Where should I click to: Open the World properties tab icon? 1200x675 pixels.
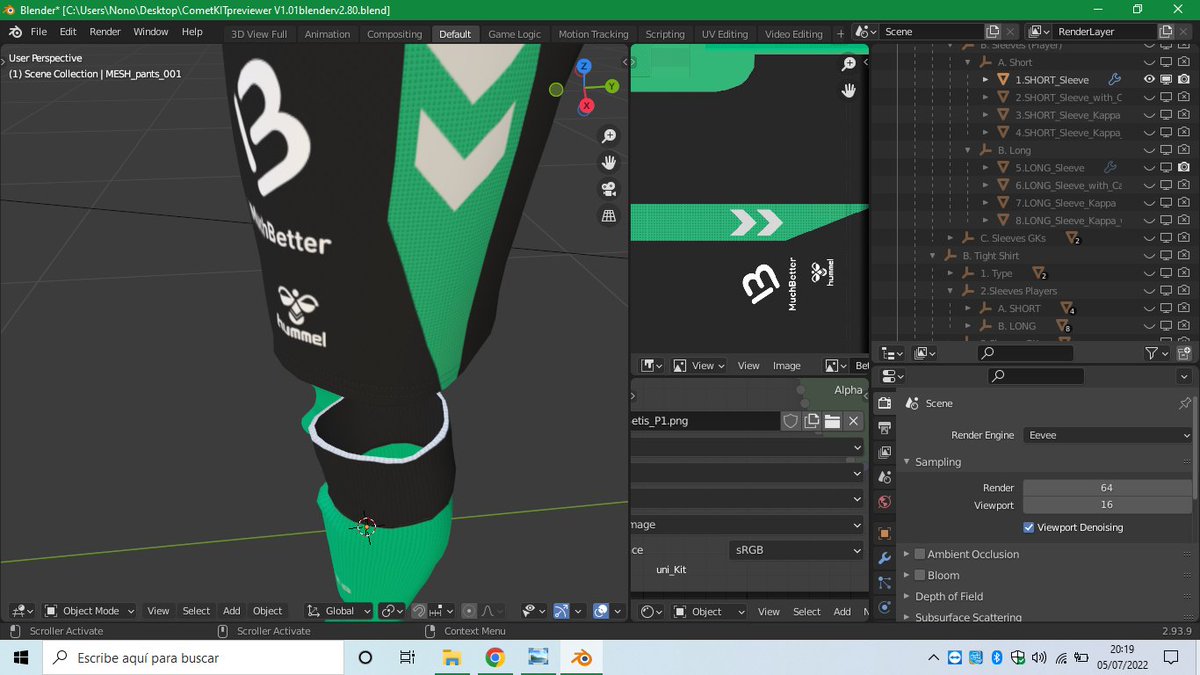884,502
